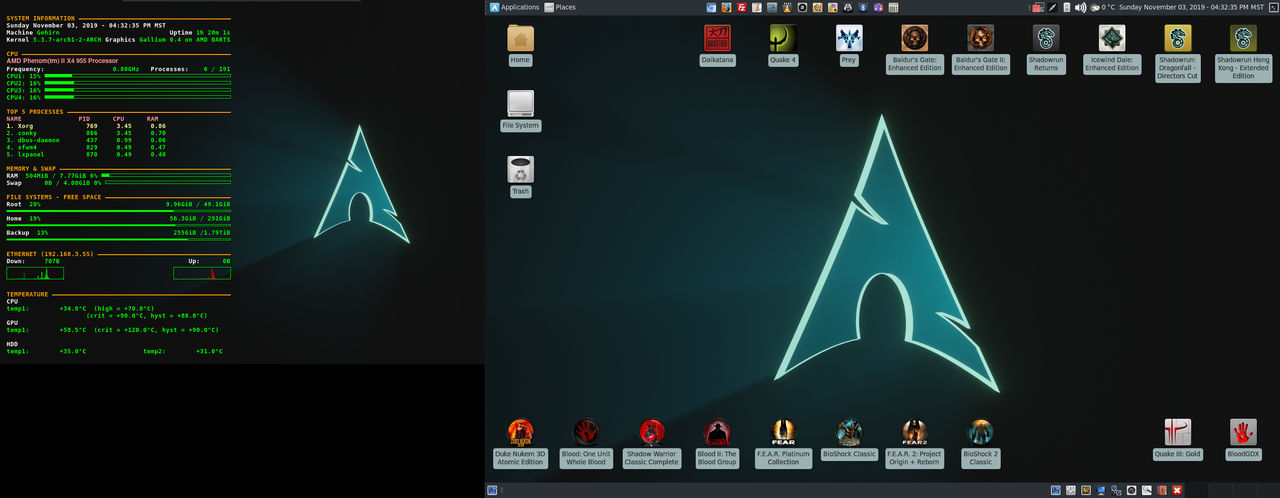The height and width of the screenshot is (498, 1280).
Task: Launch Firefox from the top panel
Action: [726, 7]
